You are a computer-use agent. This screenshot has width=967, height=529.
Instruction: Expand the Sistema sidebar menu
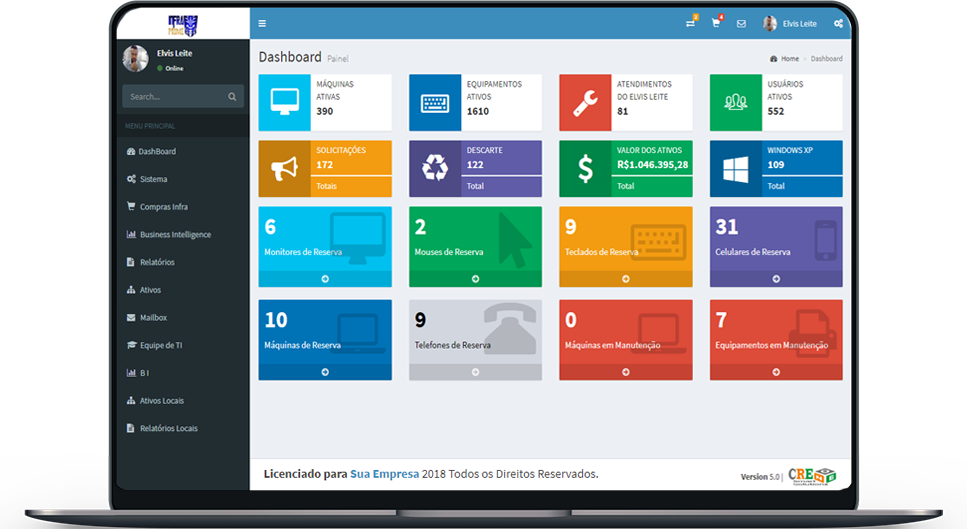[x=153, y=179]
